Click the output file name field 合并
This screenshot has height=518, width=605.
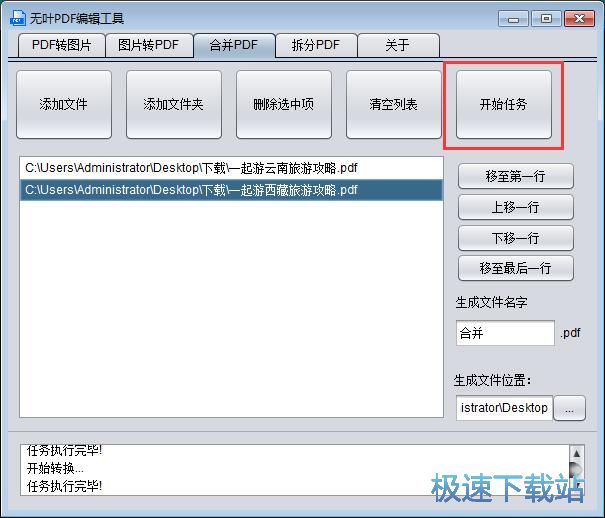505,333
